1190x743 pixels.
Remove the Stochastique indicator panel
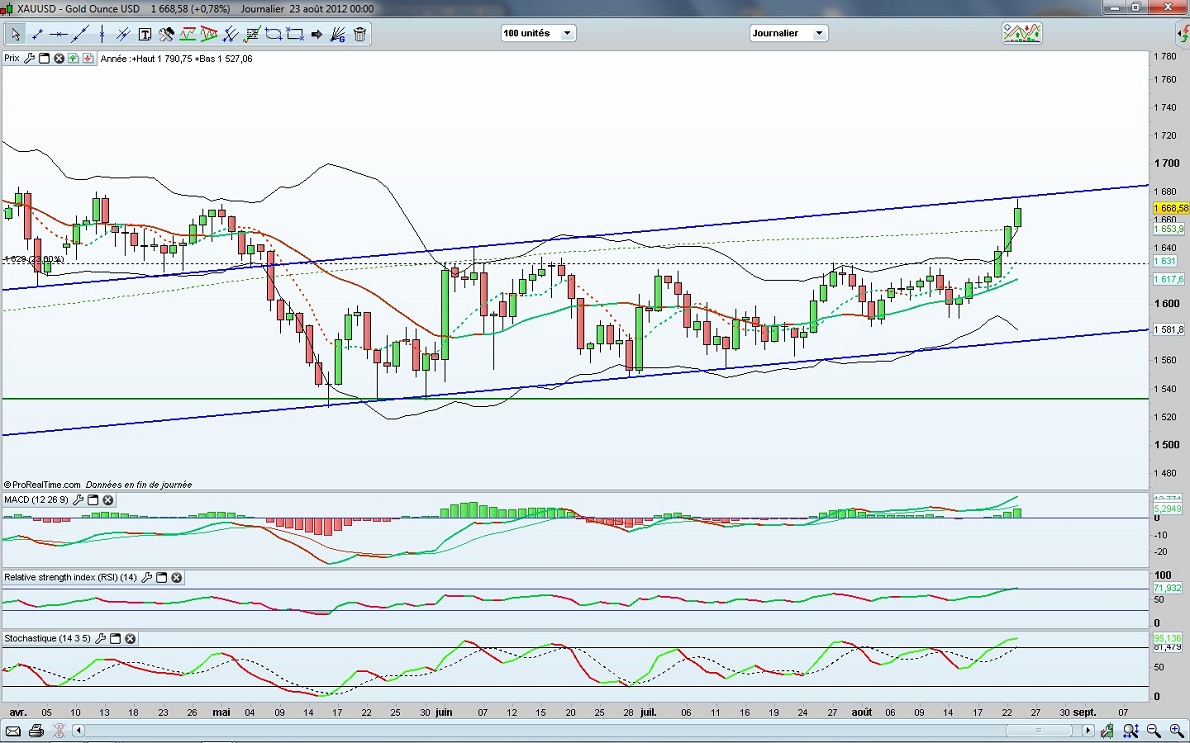click(130, 638)
